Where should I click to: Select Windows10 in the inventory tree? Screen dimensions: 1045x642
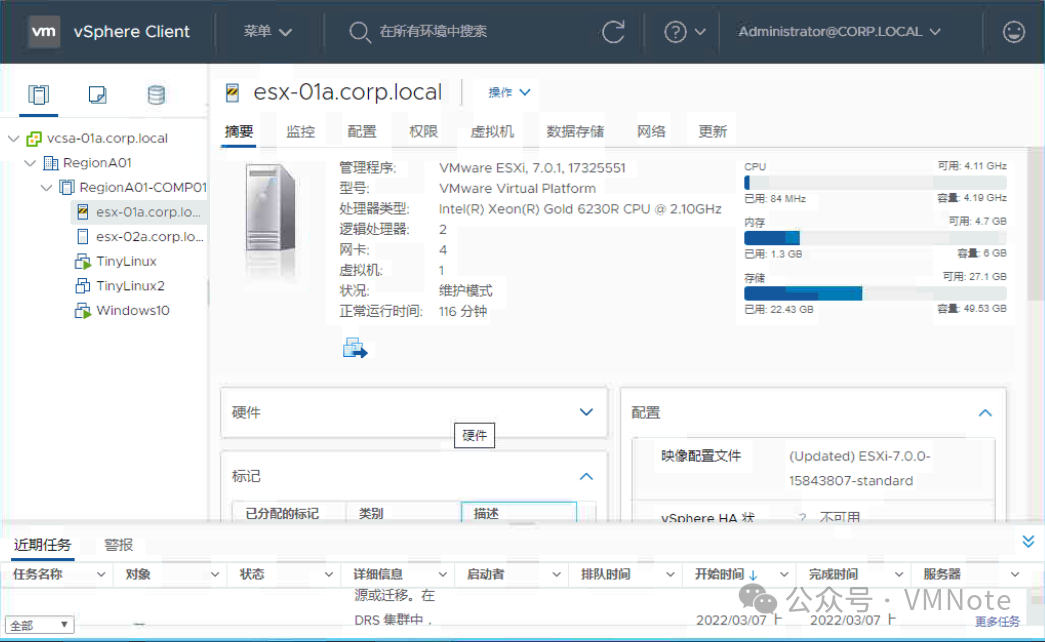[133, 311]
